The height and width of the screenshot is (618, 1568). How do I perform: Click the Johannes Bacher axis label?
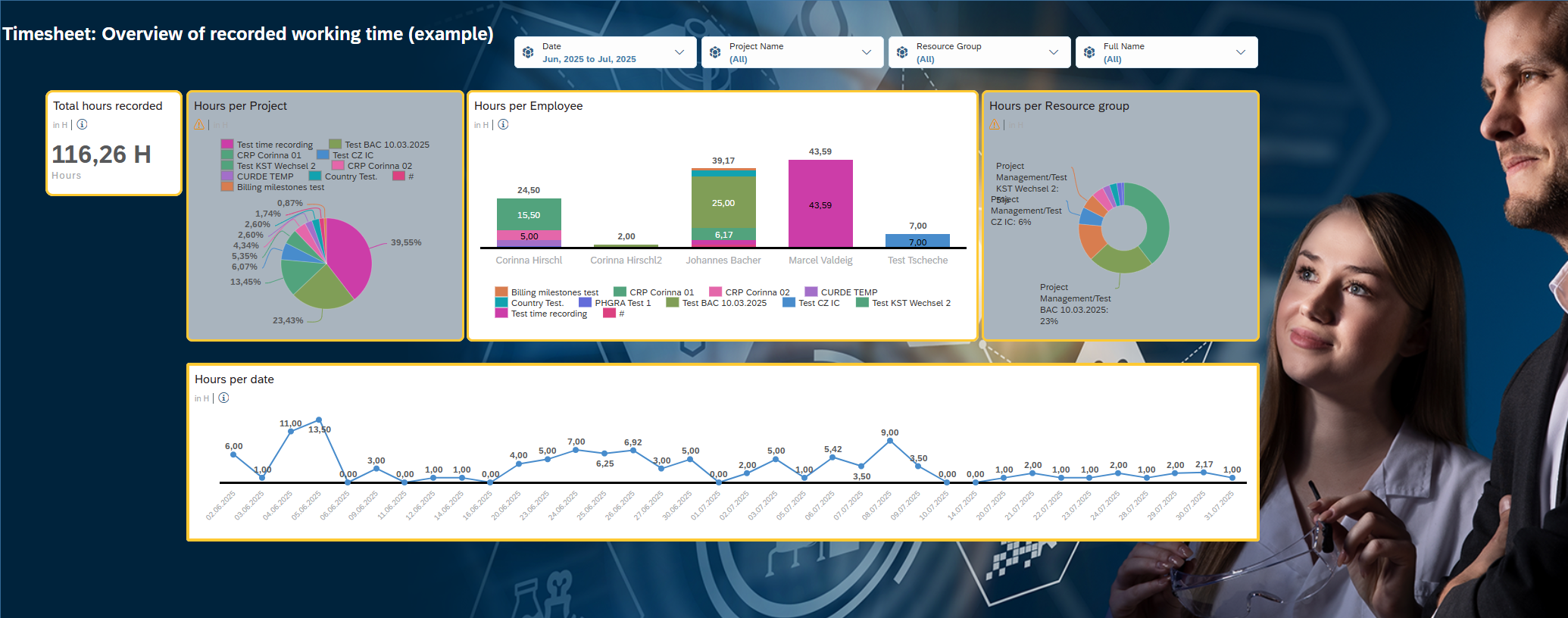tap(723, 261)
